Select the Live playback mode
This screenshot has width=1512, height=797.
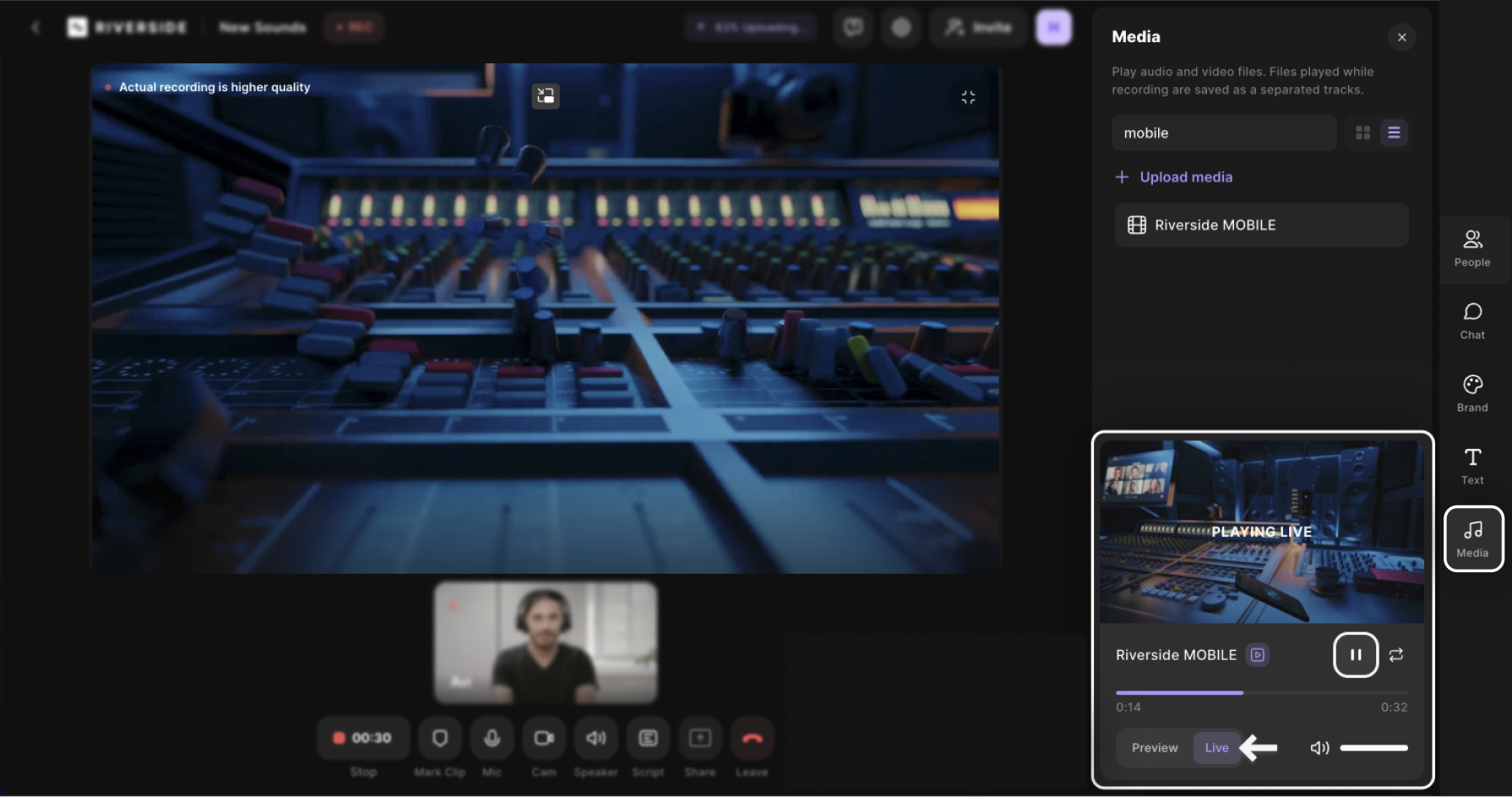point(1216,748)
